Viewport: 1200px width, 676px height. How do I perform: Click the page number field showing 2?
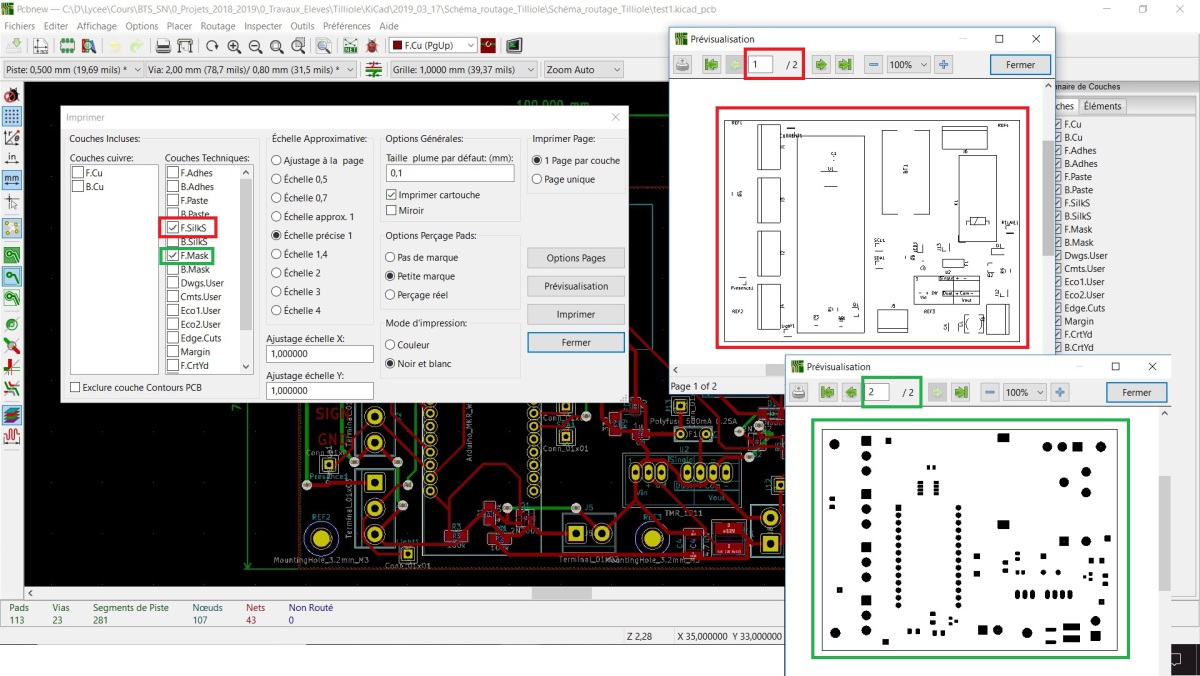coord(880,392)
